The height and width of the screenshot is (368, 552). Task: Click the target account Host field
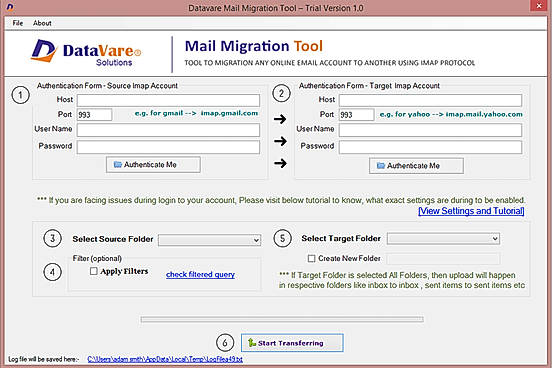tap(430, 100)
